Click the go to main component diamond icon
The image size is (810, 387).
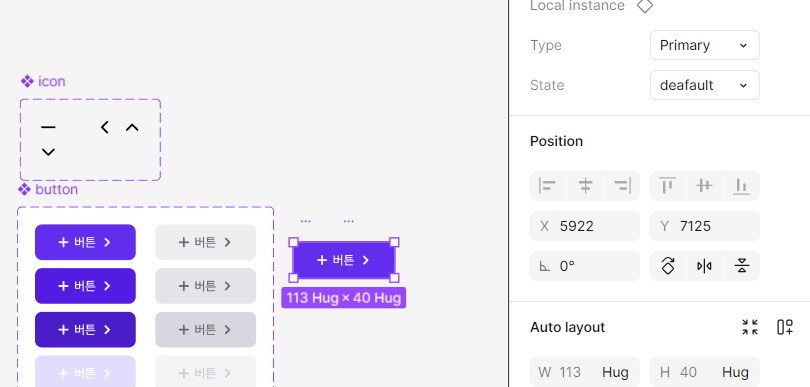[x=644, y=6]
